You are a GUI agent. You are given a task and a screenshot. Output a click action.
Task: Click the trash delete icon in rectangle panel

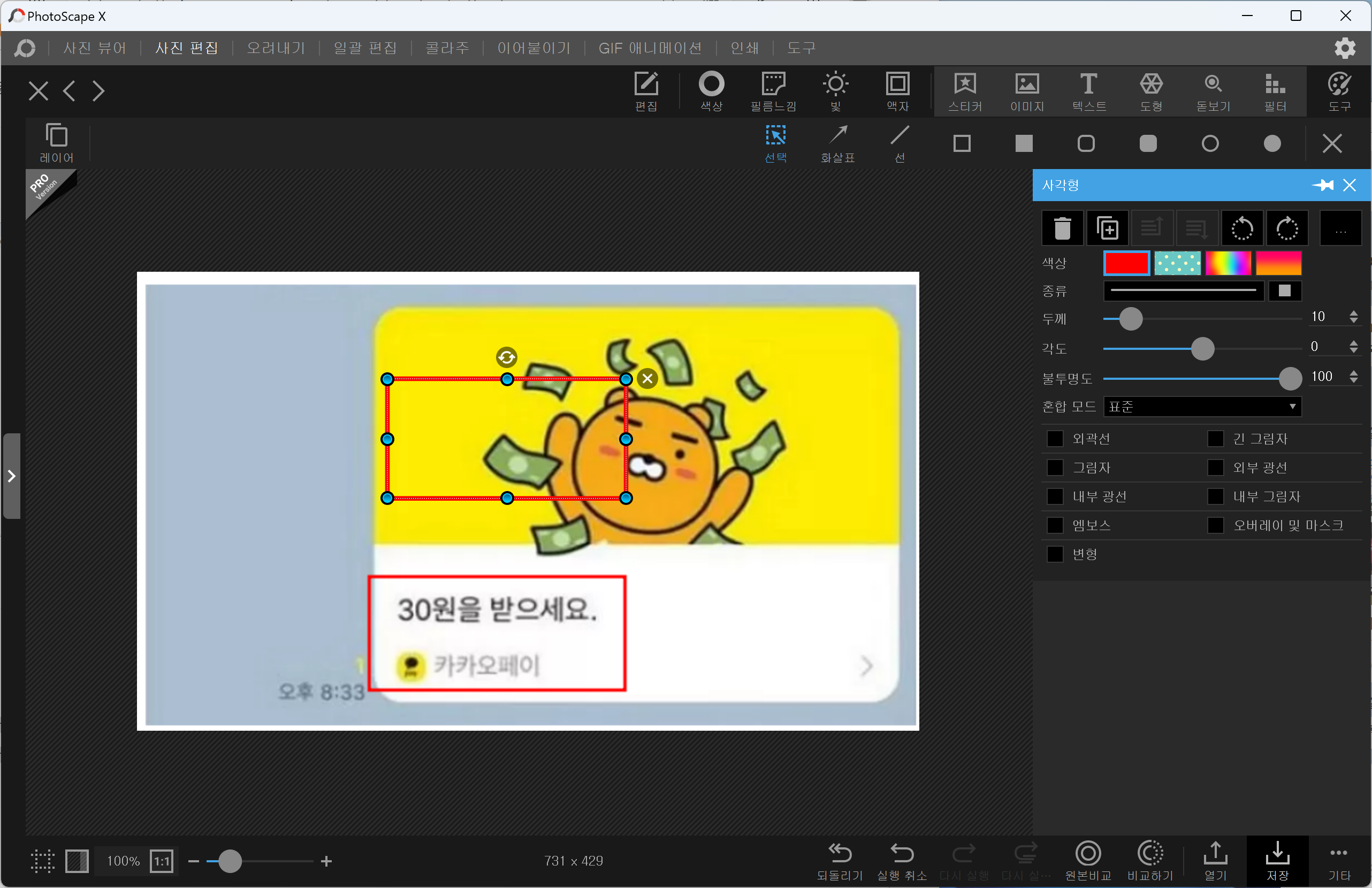[x=1062, y=229]
